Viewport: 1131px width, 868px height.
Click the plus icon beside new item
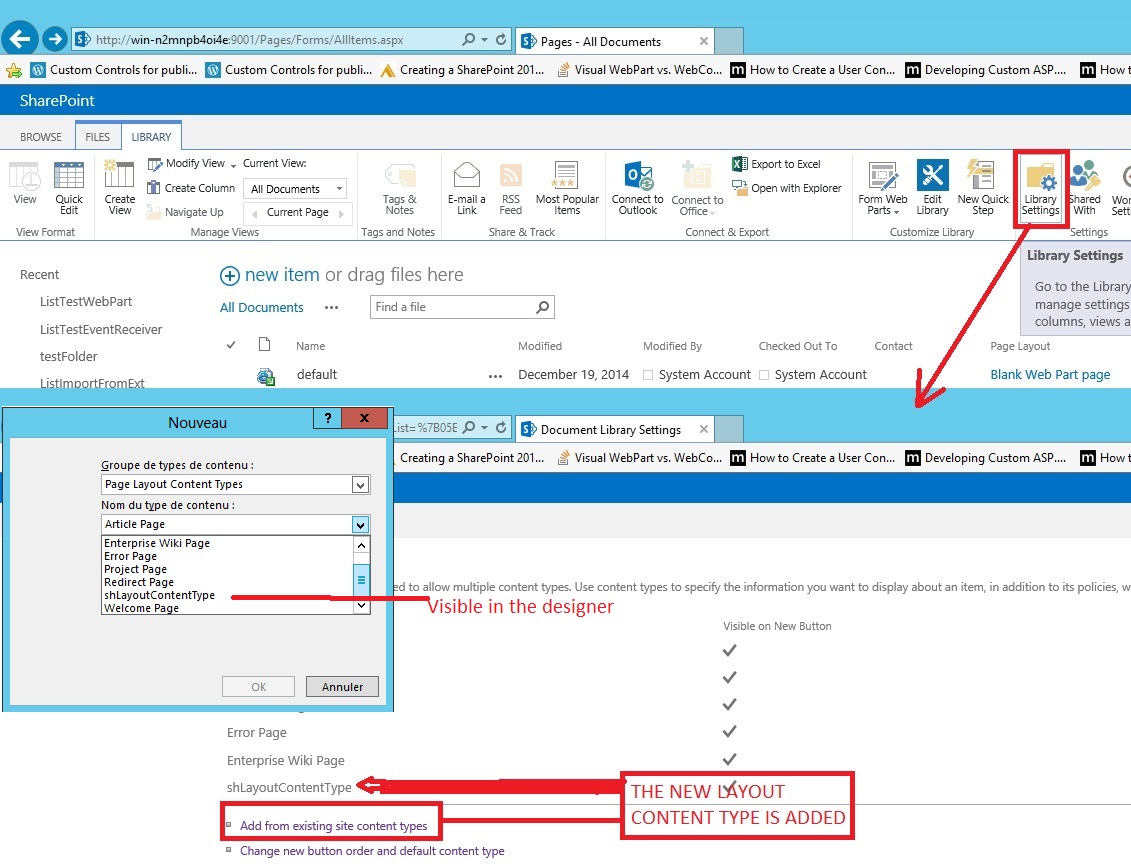(229, 276)
